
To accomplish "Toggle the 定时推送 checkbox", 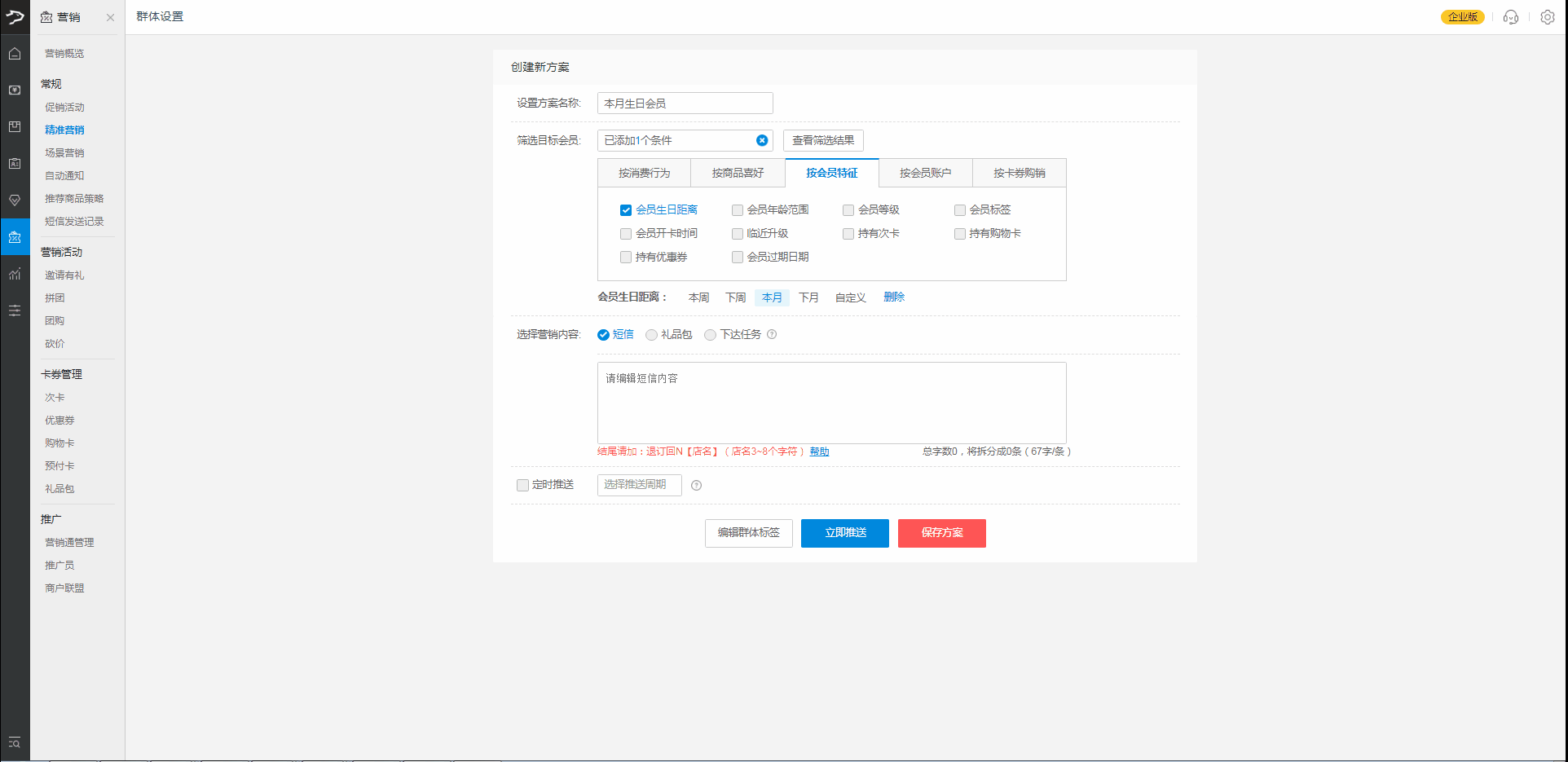I will [523, 485].
